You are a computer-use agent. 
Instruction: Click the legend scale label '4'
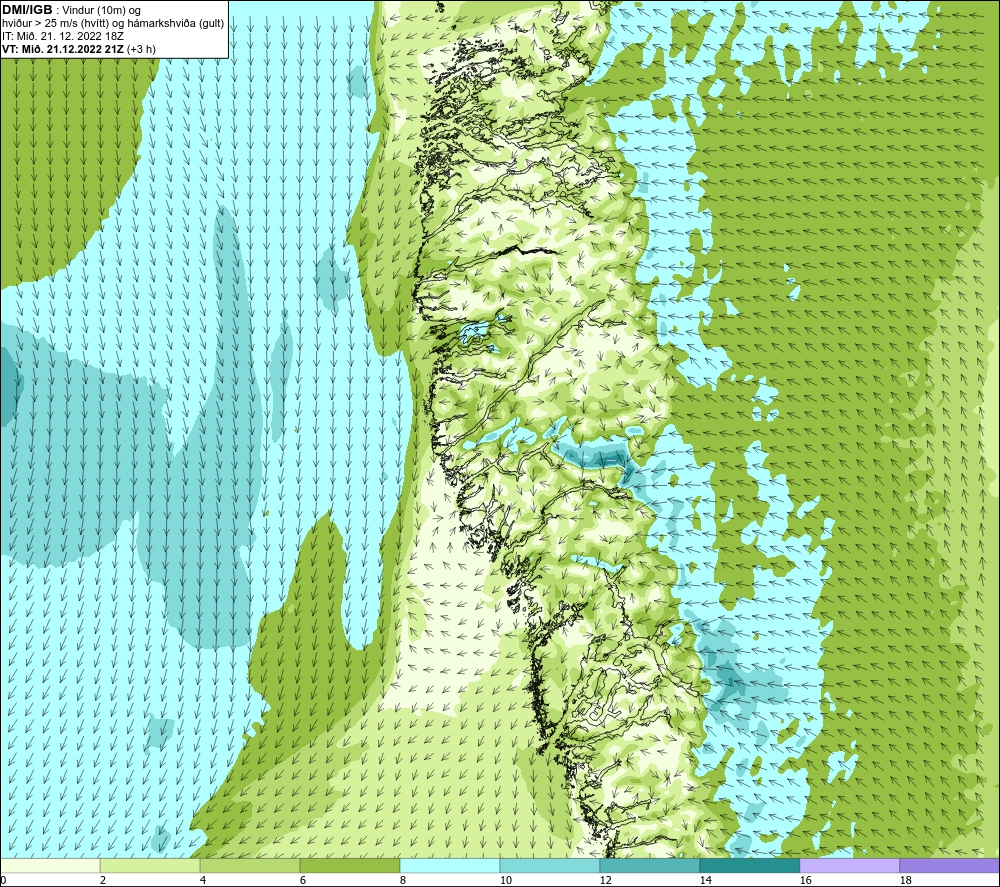(x=203, y=881)
